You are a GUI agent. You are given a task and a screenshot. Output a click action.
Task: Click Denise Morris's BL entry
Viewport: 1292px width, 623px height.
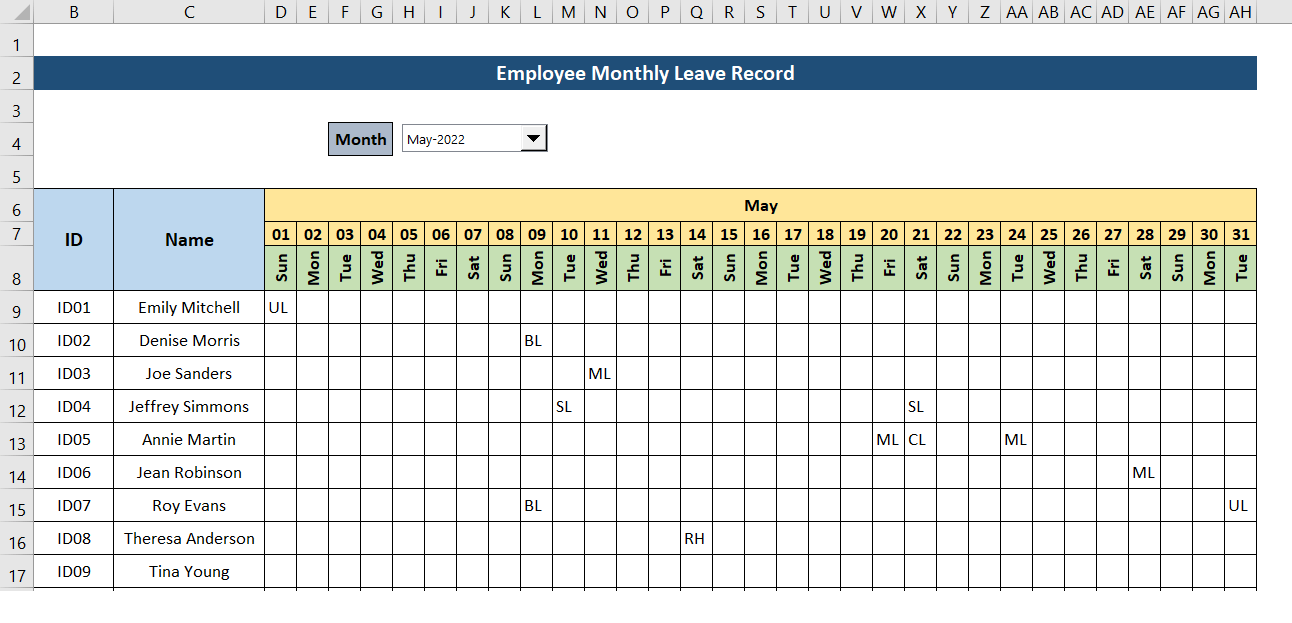pos(536,340)
